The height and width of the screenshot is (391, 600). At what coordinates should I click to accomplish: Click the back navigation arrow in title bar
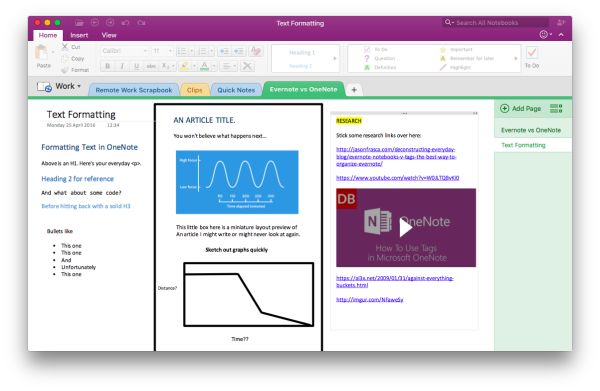95,23
